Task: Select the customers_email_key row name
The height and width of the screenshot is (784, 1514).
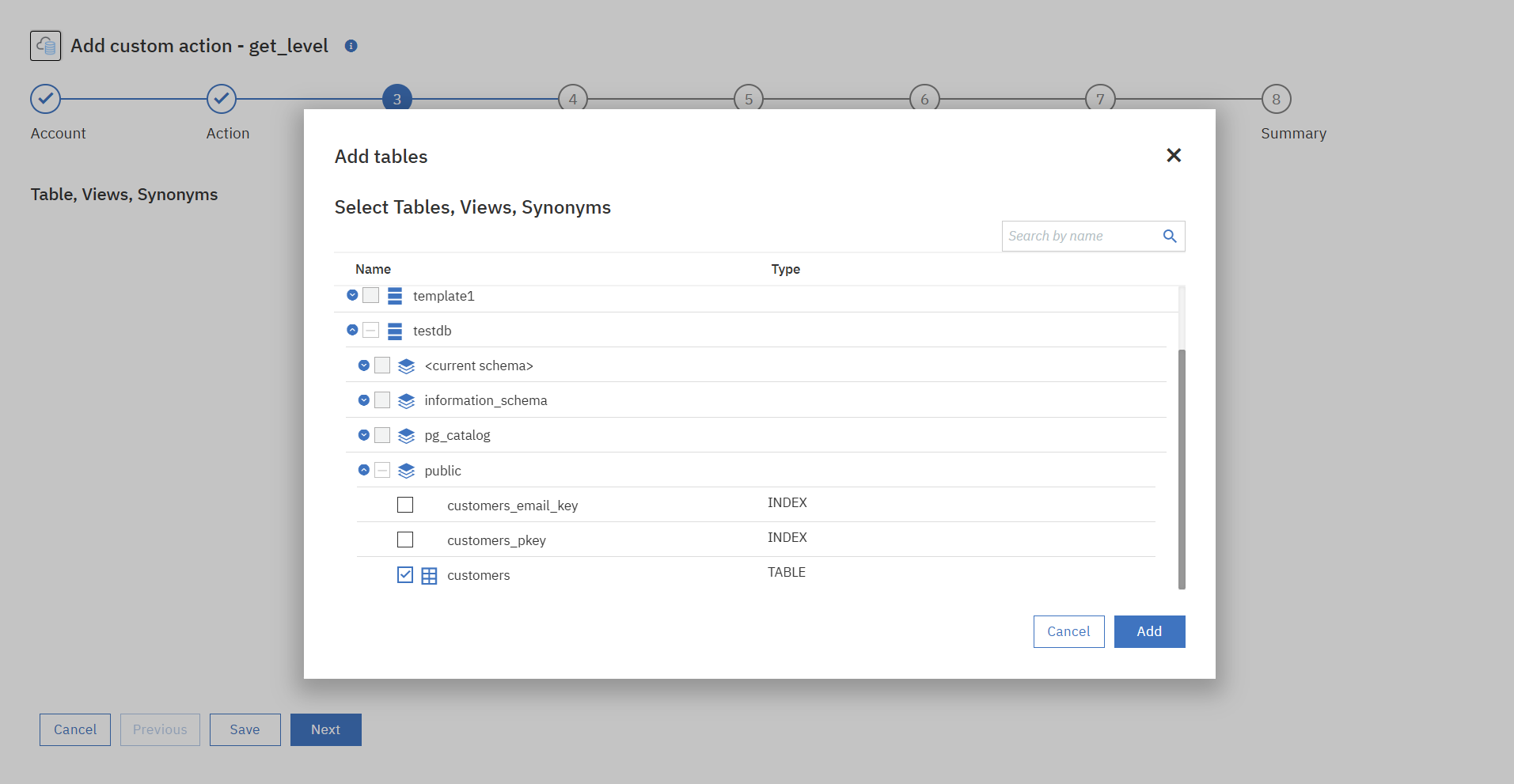Action: 513,506
